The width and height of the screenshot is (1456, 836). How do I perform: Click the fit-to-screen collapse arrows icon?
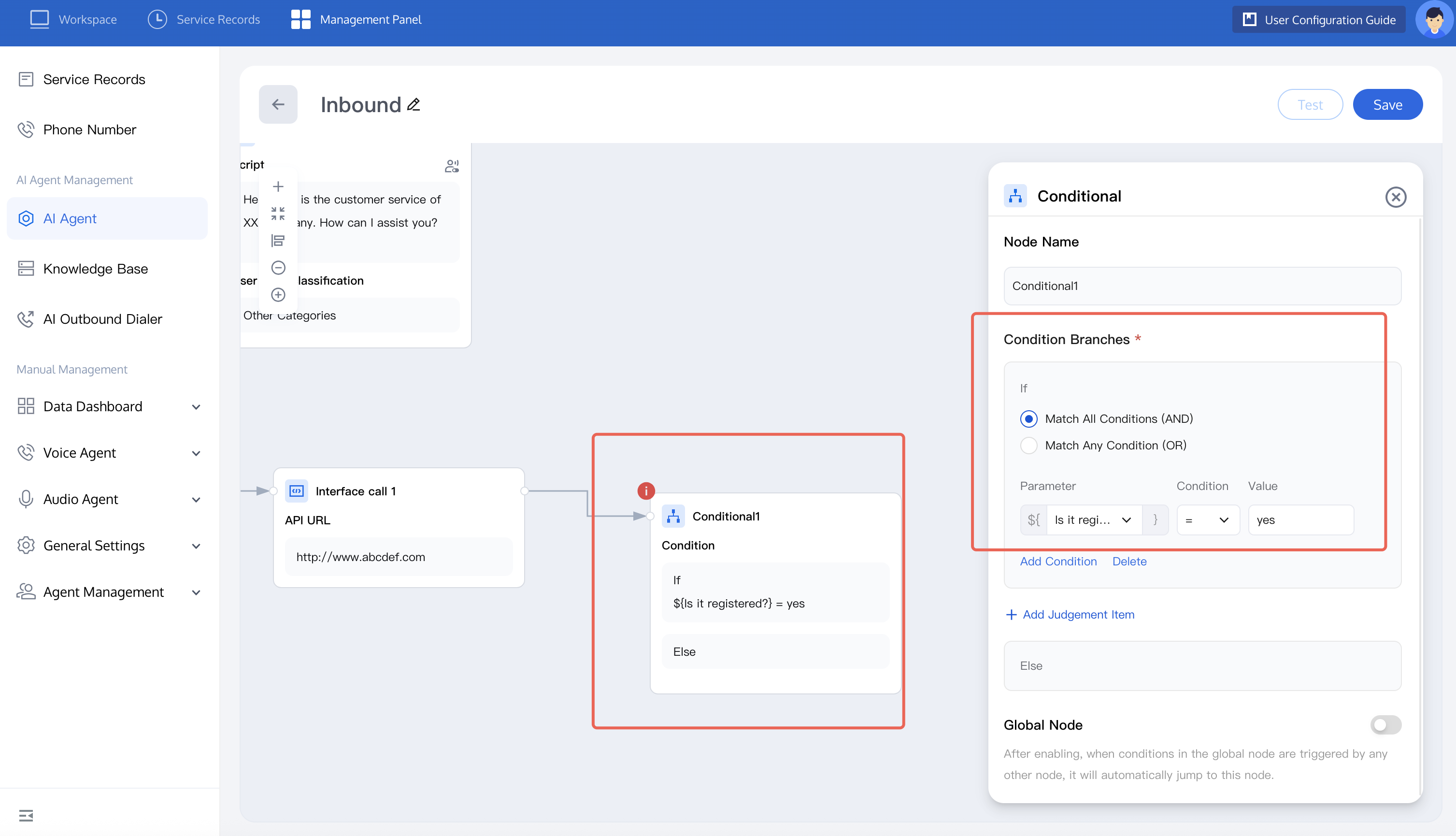[x=278, y=214]
